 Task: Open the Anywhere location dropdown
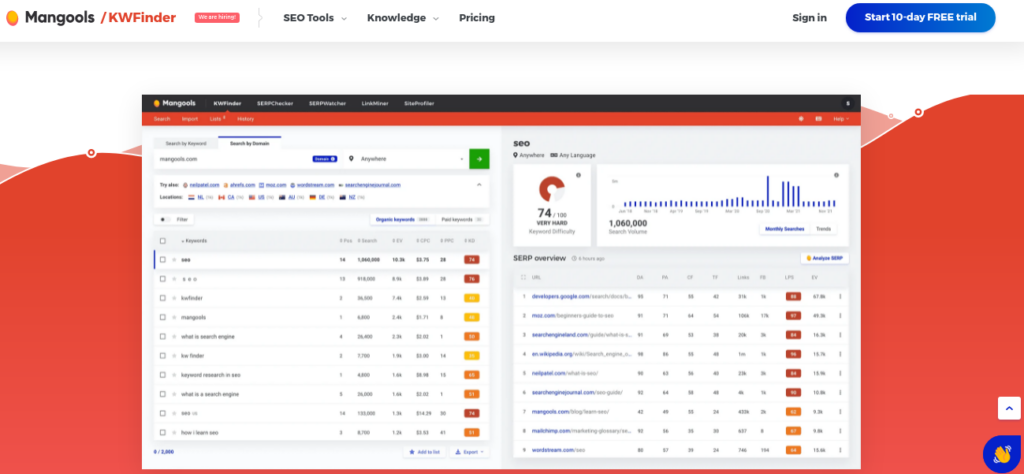click(406, 159)
